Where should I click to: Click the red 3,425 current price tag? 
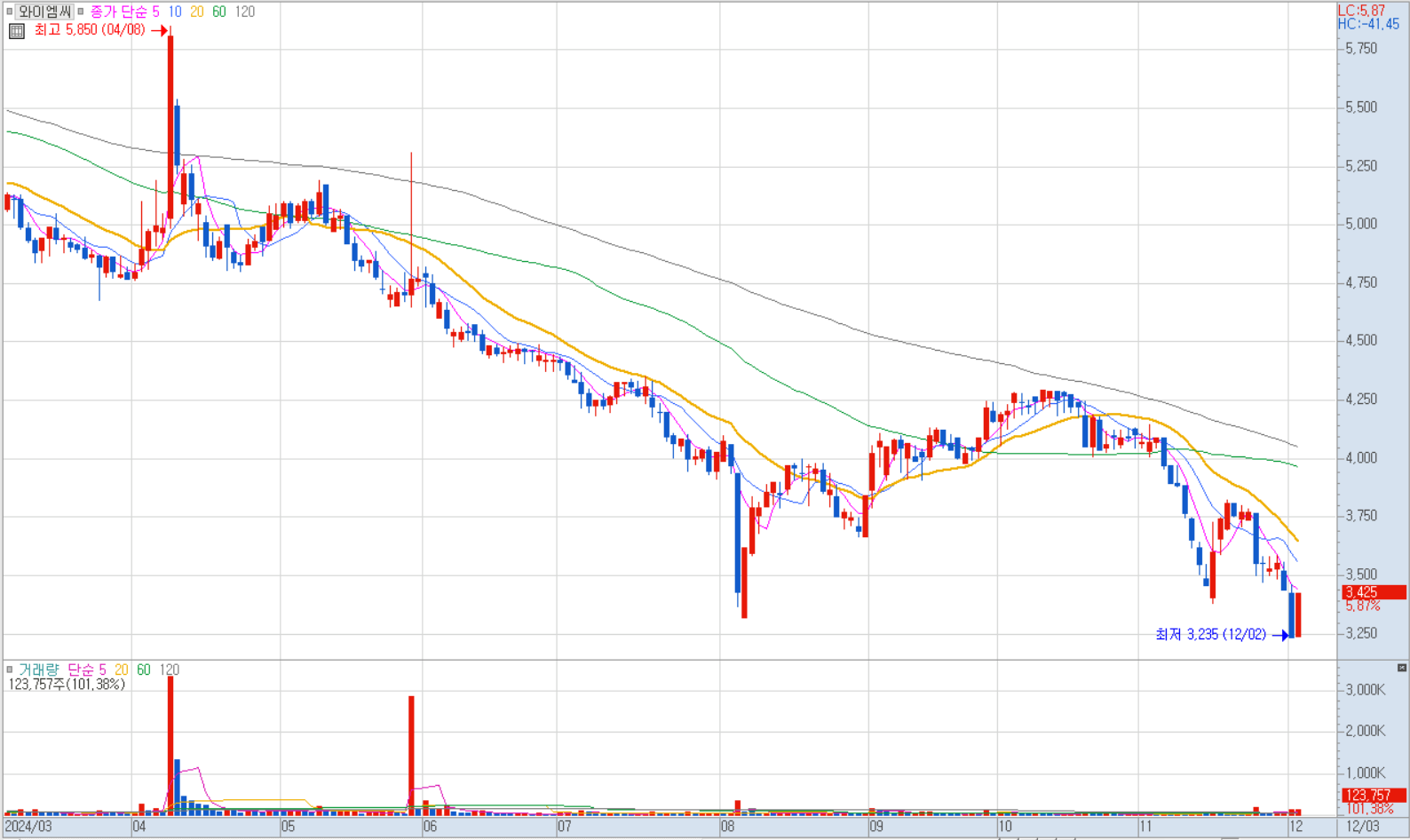pyautogui.click(x=1374, y=592)
